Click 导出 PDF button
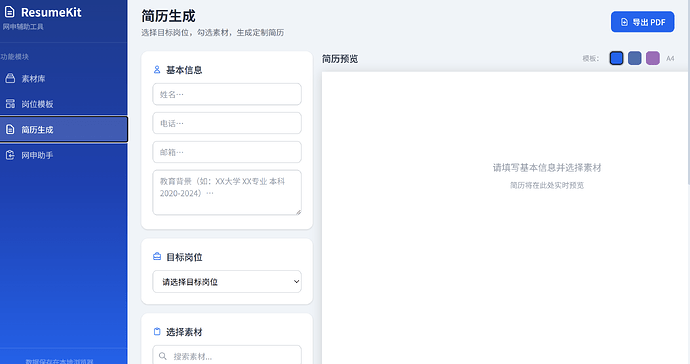 642,22
